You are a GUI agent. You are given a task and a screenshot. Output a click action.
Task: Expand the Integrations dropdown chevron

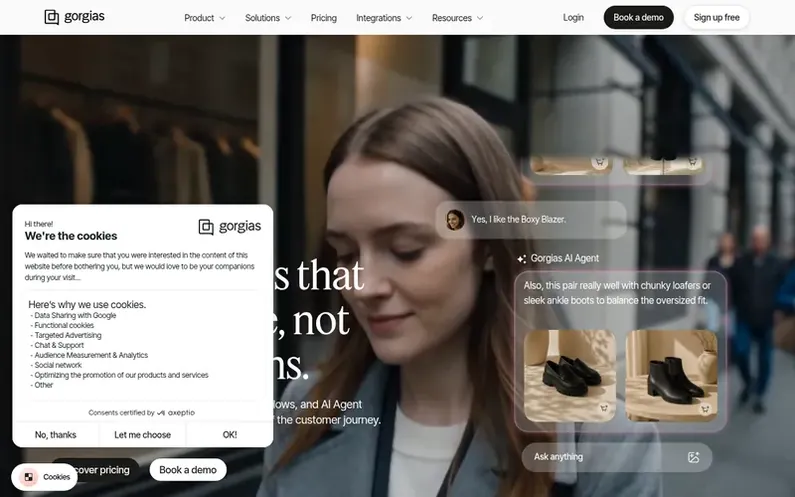pyautogui.click(x=409, y=18)
